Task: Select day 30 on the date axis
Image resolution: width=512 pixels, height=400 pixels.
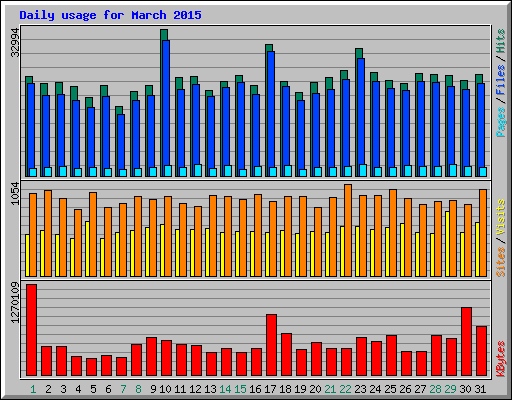Action: point(465,389)
